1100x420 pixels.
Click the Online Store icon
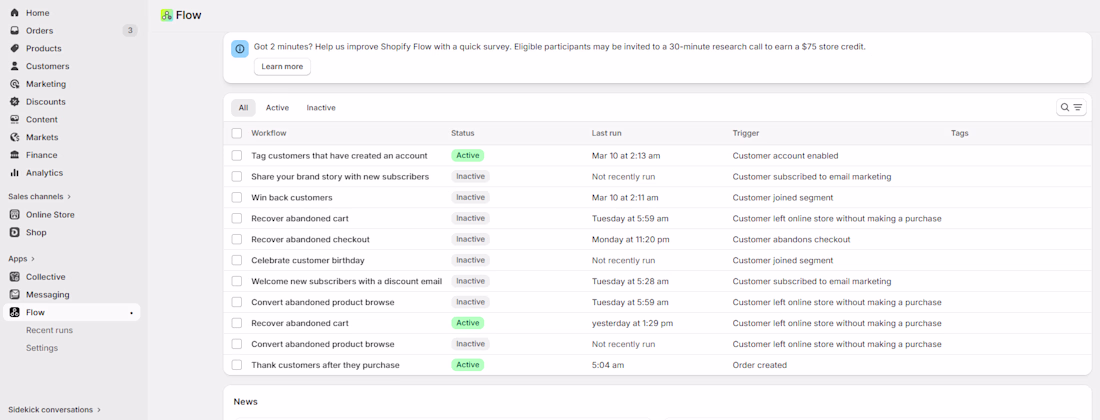pos(14,215)
